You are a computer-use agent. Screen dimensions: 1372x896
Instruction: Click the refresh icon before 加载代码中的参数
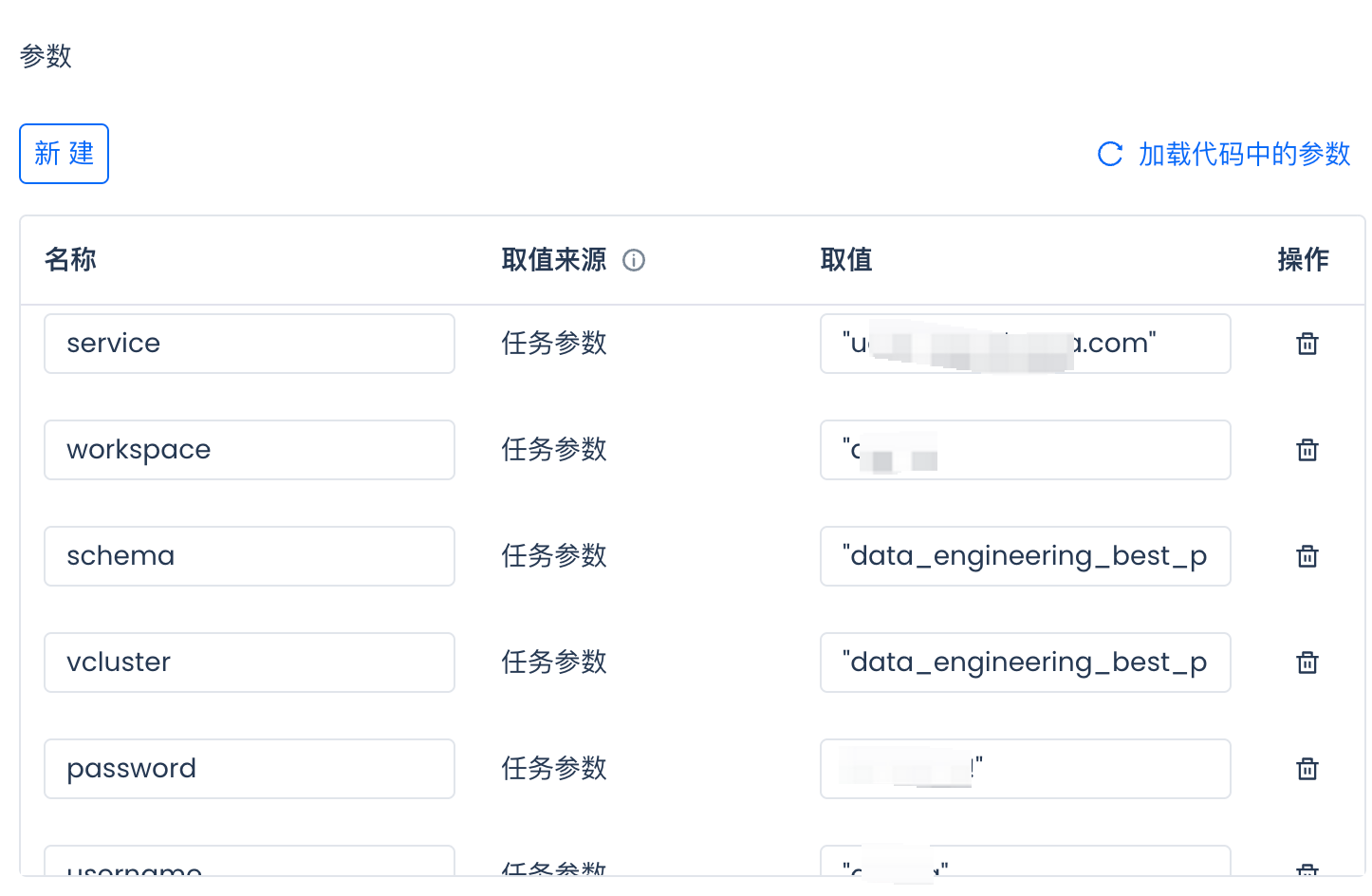coord(1109,154)
